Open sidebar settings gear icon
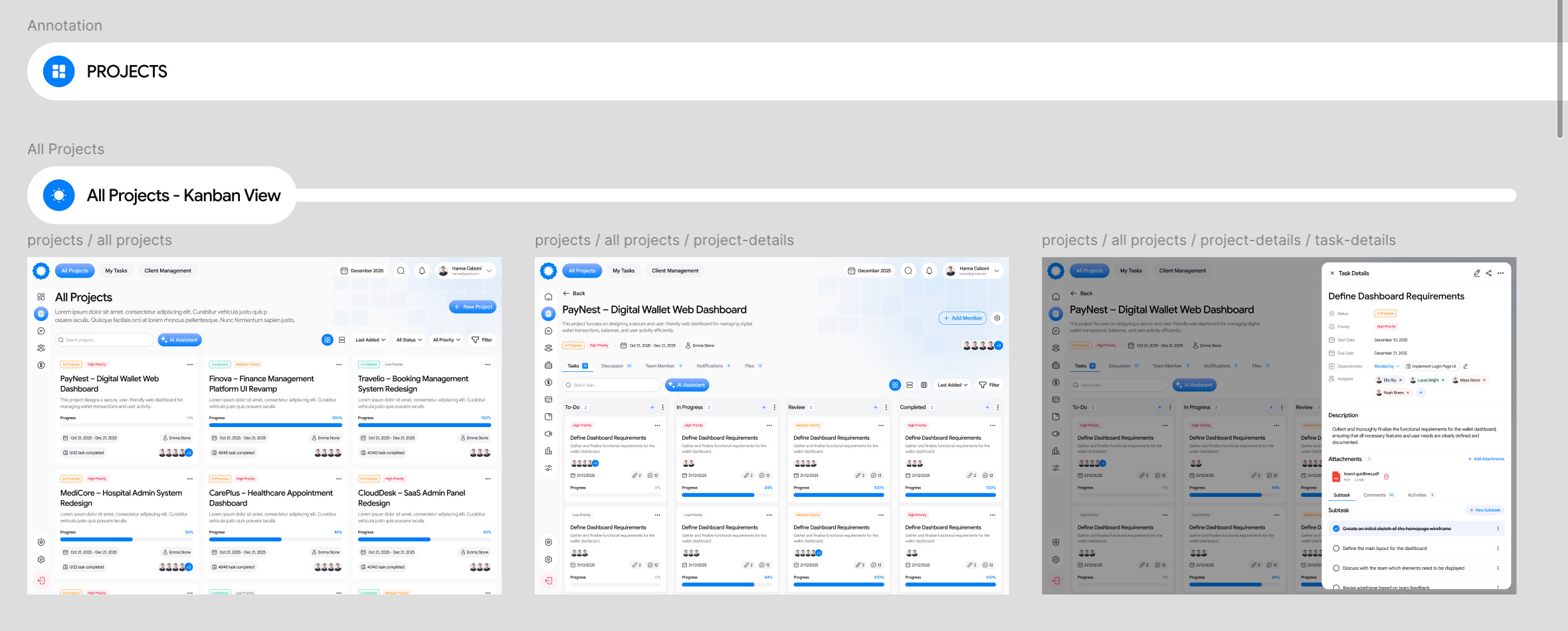The width and height of the screenshot is (1568, 631). pyautogui.click(x=41, y=559)
